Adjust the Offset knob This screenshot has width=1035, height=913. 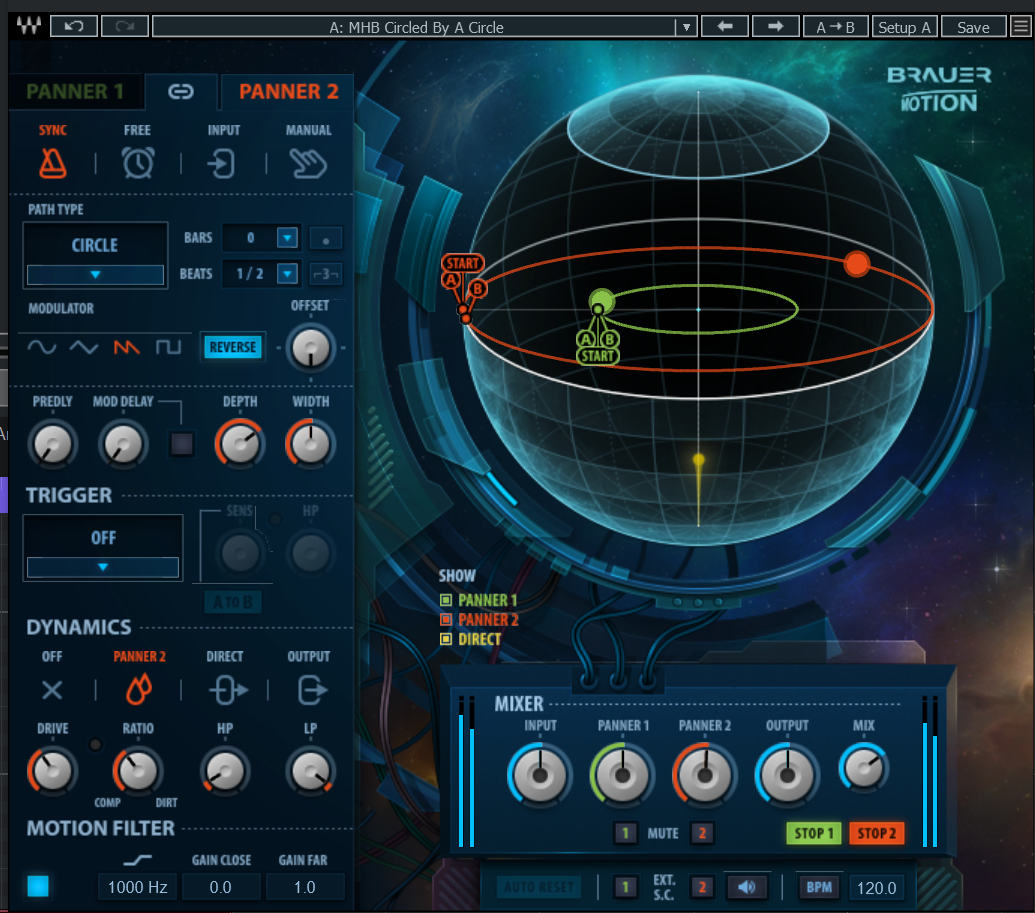310,348
